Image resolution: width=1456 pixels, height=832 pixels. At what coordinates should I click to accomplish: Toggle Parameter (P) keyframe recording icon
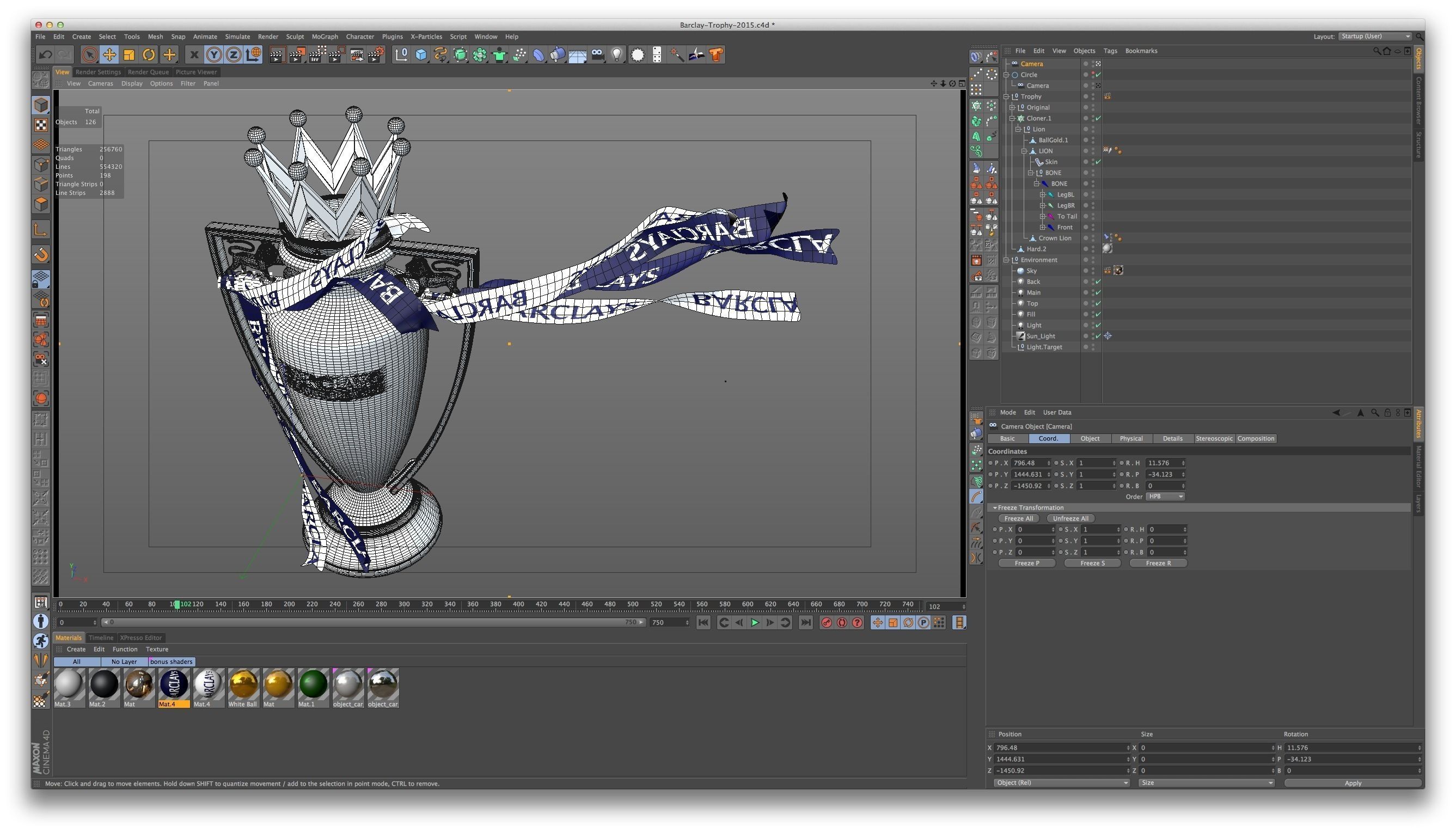tap(923, 623)
